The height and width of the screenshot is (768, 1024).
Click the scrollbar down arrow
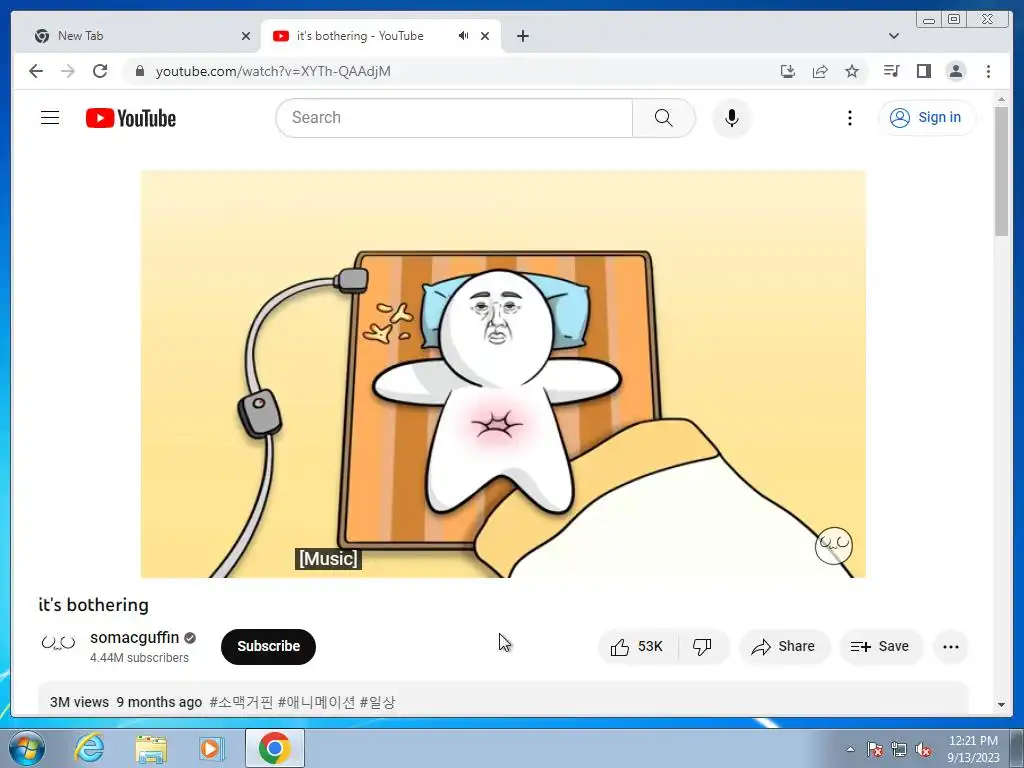point(1001,705)
